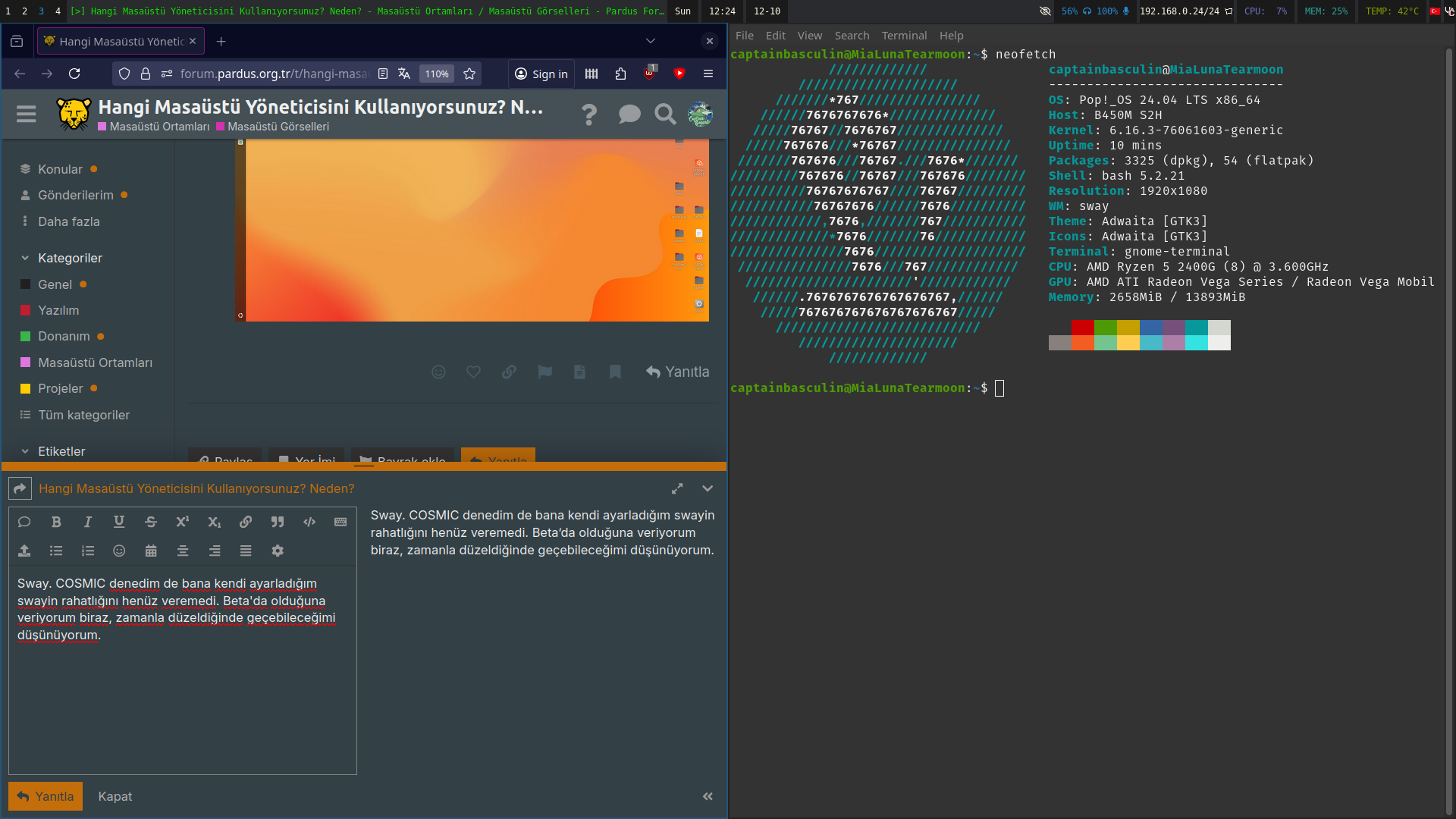Insert a date with the calendar icon

tap(151, 551)
